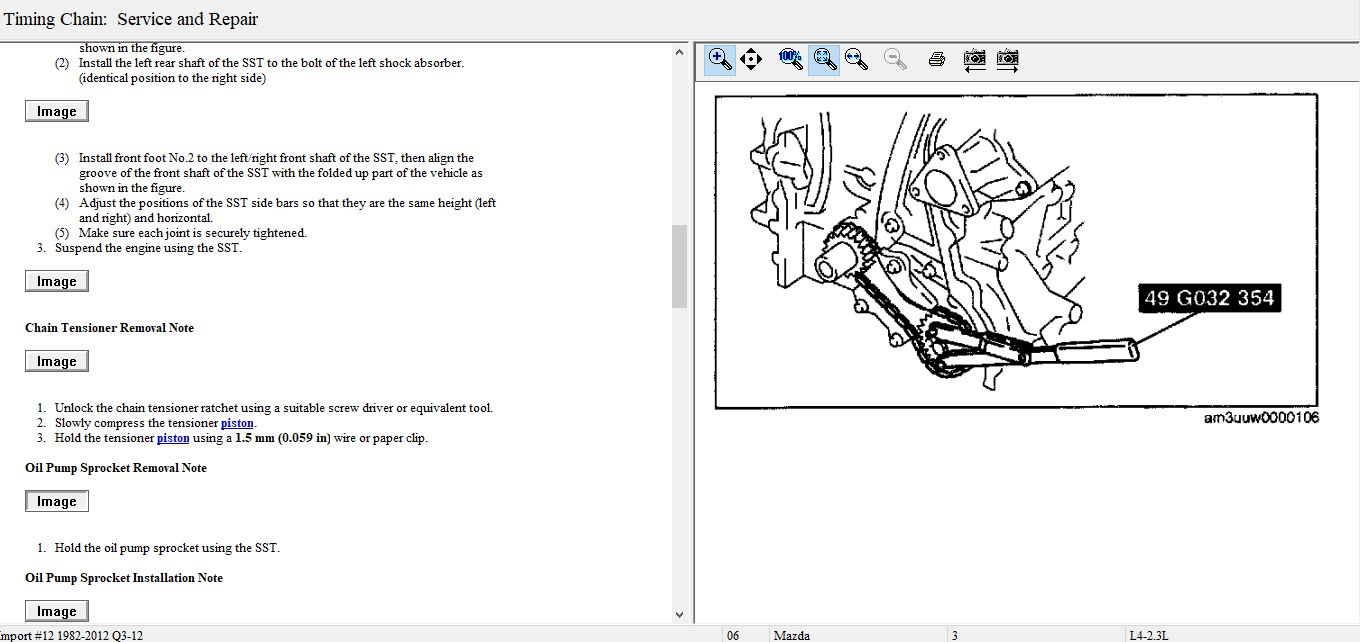Screen dimensions: 1360x642
Task: Click the text pane scrollbar up arrow
Action: coord(679,51)
